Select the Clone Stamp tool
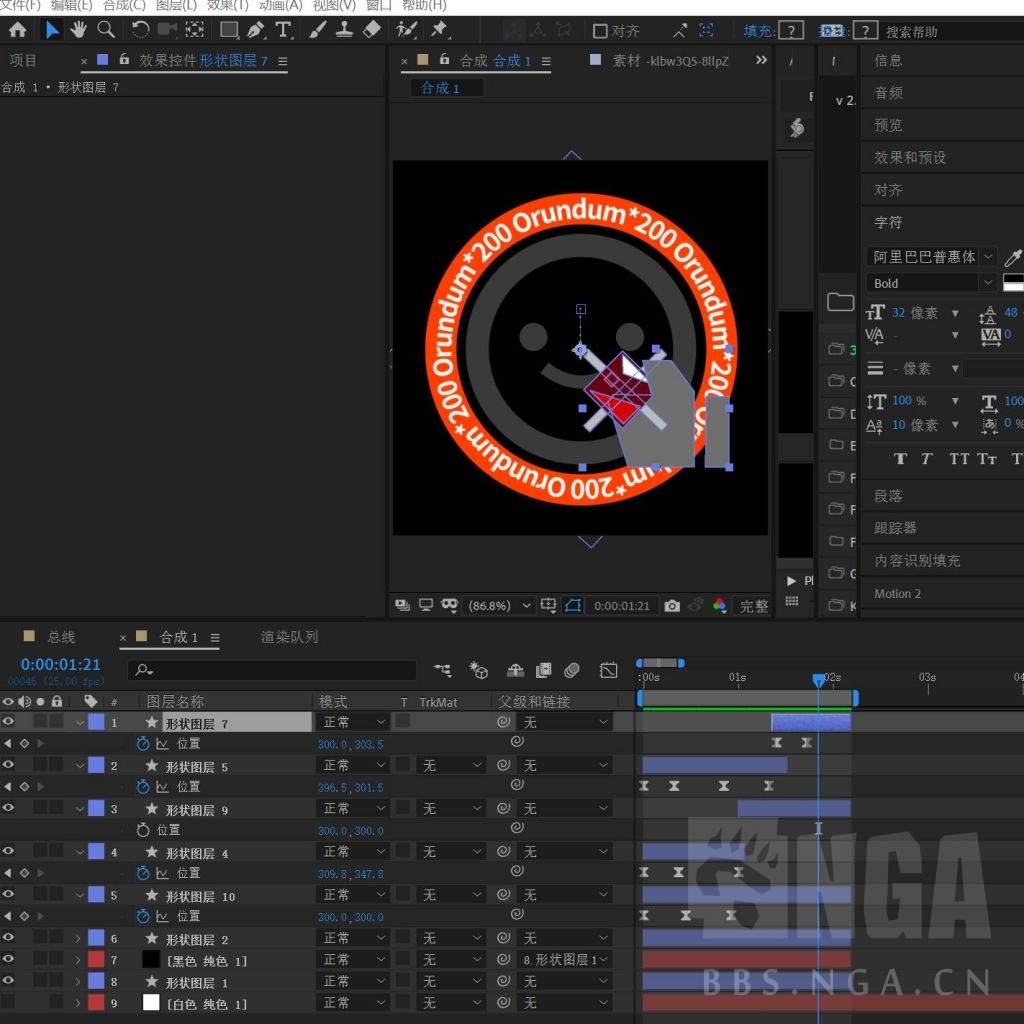This screenshot has width=1024, height=1024. (x=344, y=30)
